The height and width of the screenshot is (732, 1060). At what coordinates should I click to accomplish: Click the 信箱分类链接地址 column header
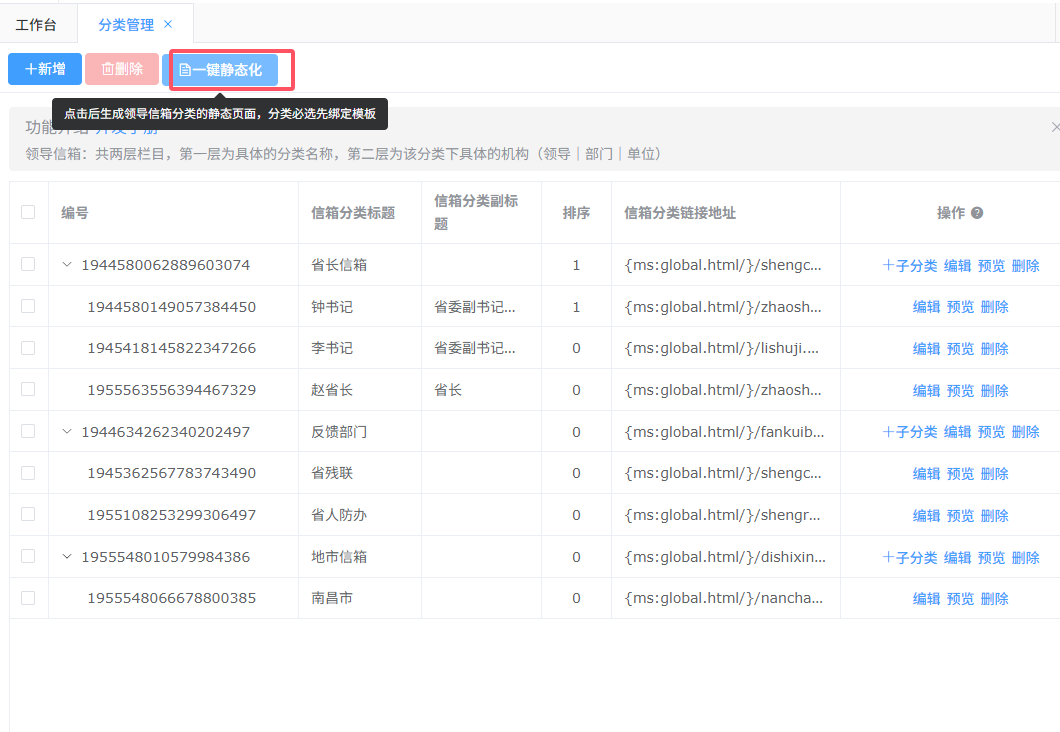tap(679, 213)
